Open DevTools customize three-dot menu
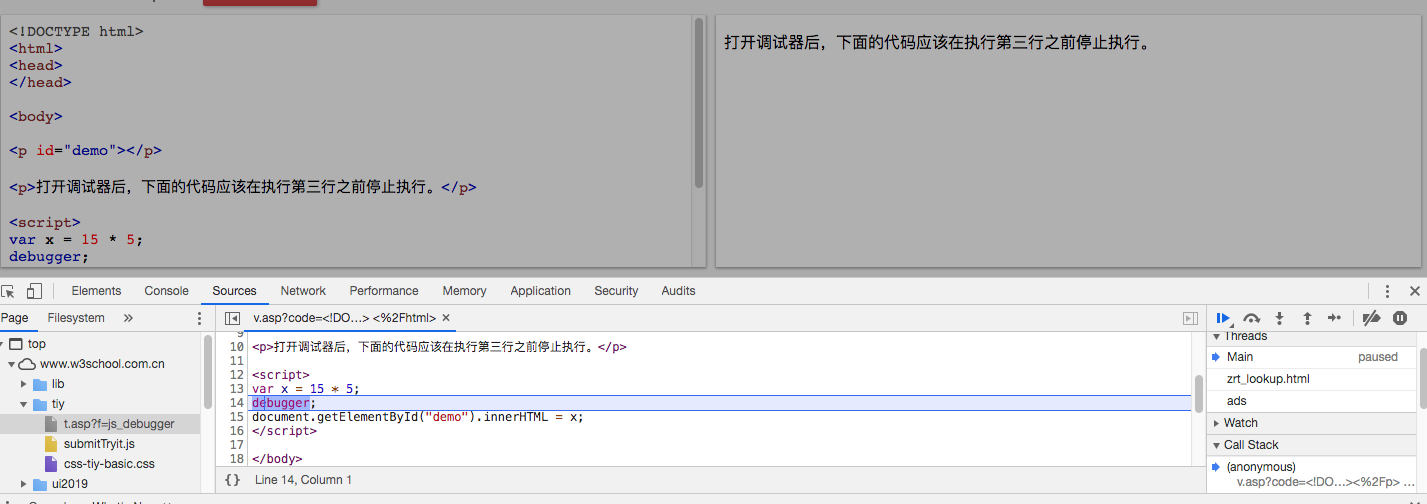Viewport: 1427px width, 504px height. pos(1387,291)
